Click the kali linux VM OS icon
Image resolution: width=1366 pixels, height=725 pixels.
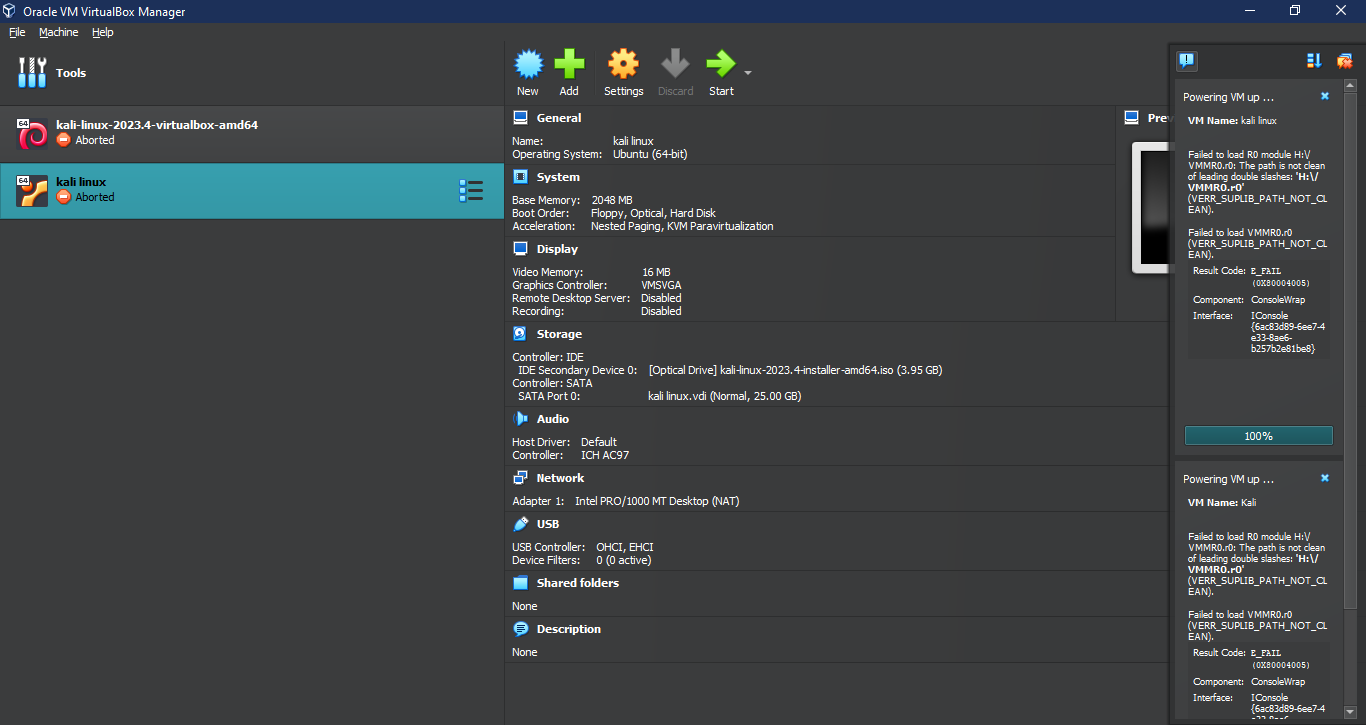point(32,190)
